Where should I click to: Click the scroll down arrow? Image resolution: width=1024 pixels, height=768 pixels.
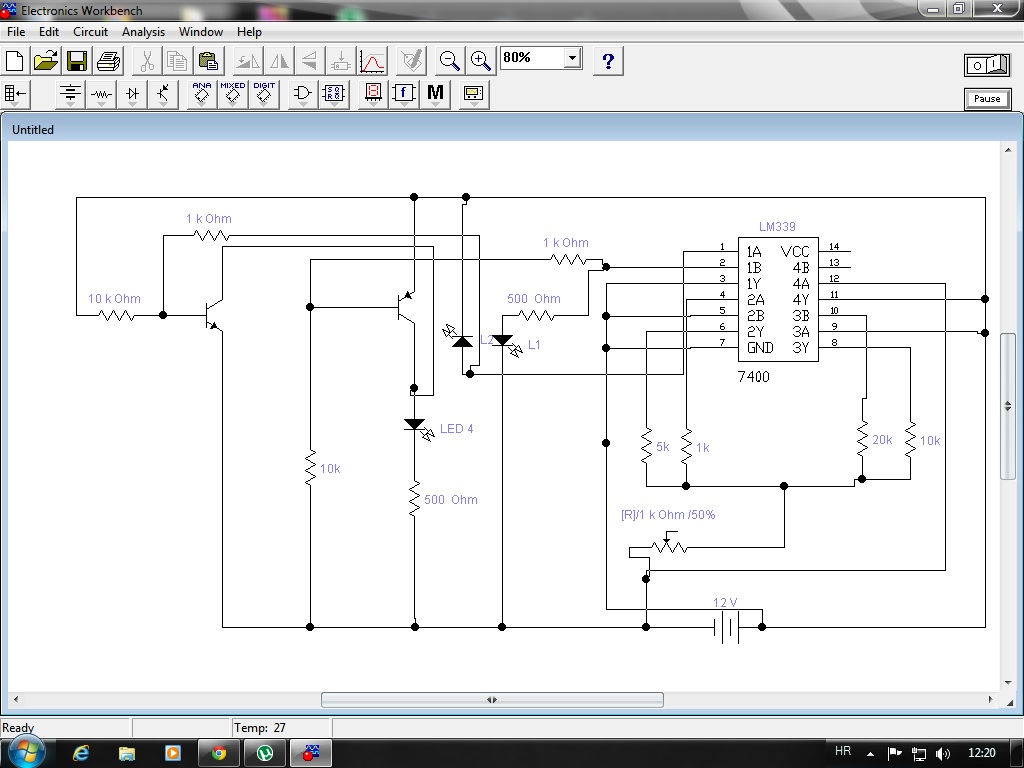(x=1008, y=683)
